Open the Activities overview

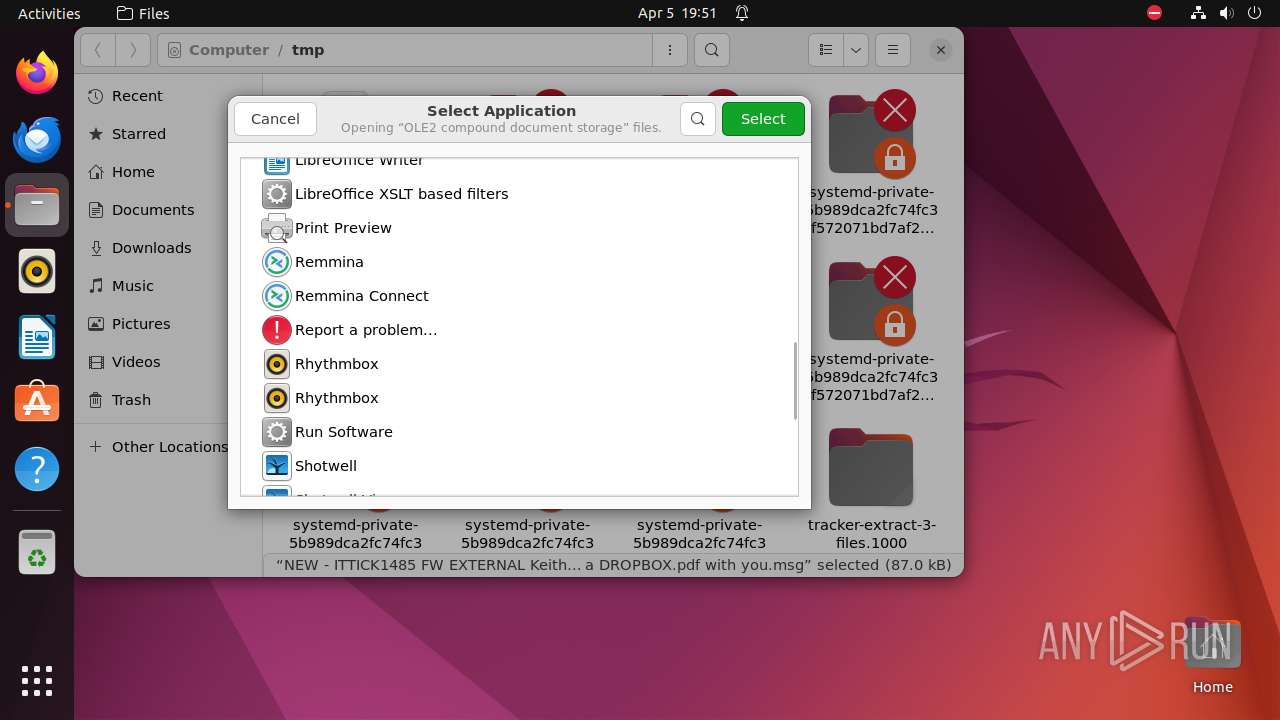coord(49,13)
